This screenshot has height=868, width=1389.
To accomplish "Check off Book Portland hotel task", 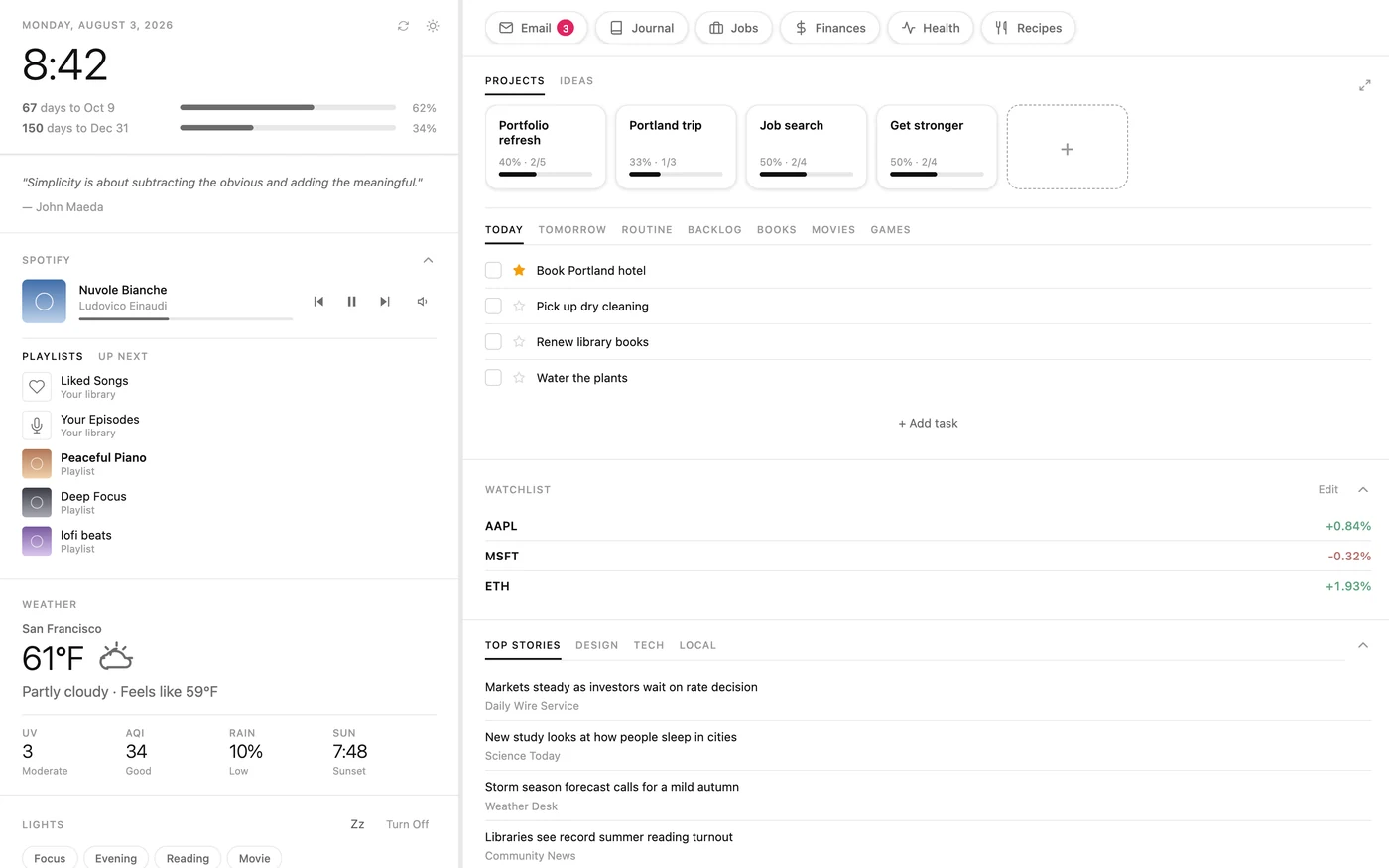I will (493, 271).
